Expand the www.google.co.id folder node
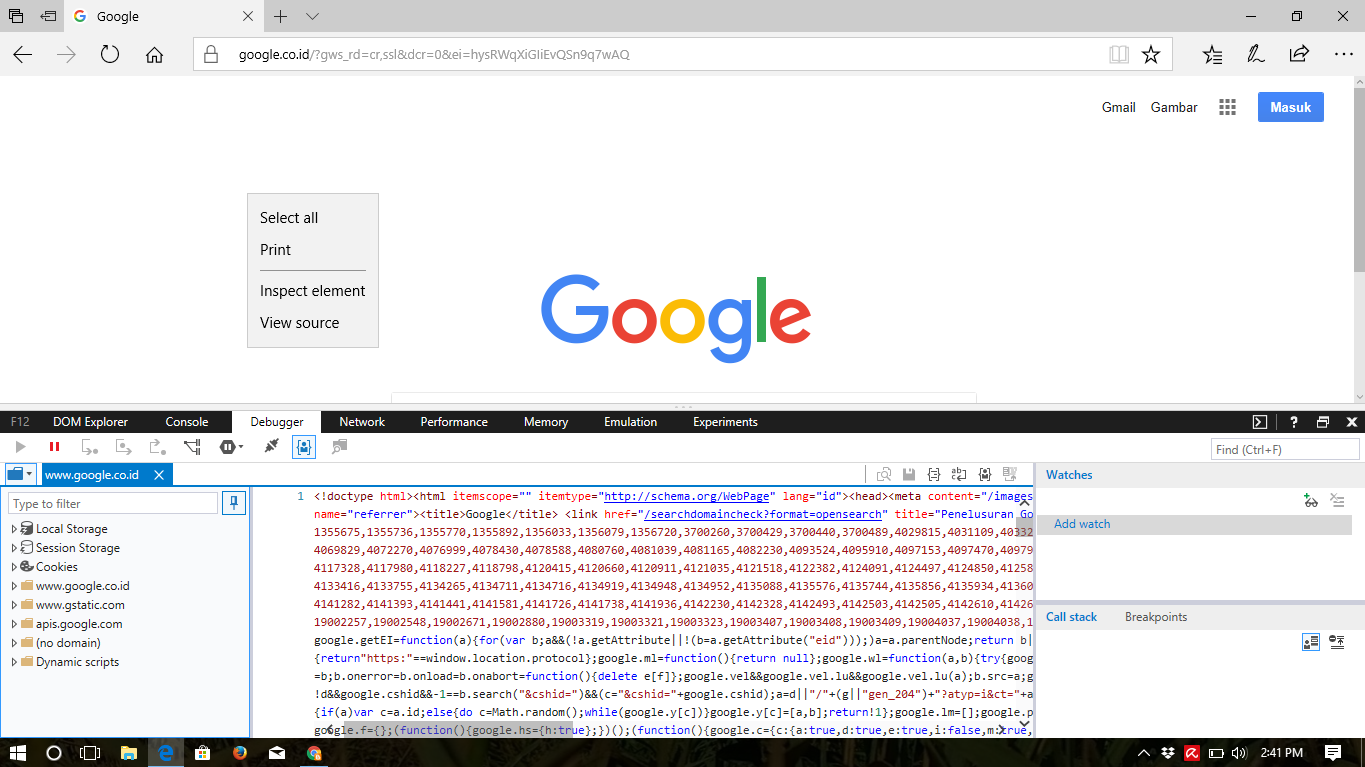1365x767 pixels. [x=14, y=586]
